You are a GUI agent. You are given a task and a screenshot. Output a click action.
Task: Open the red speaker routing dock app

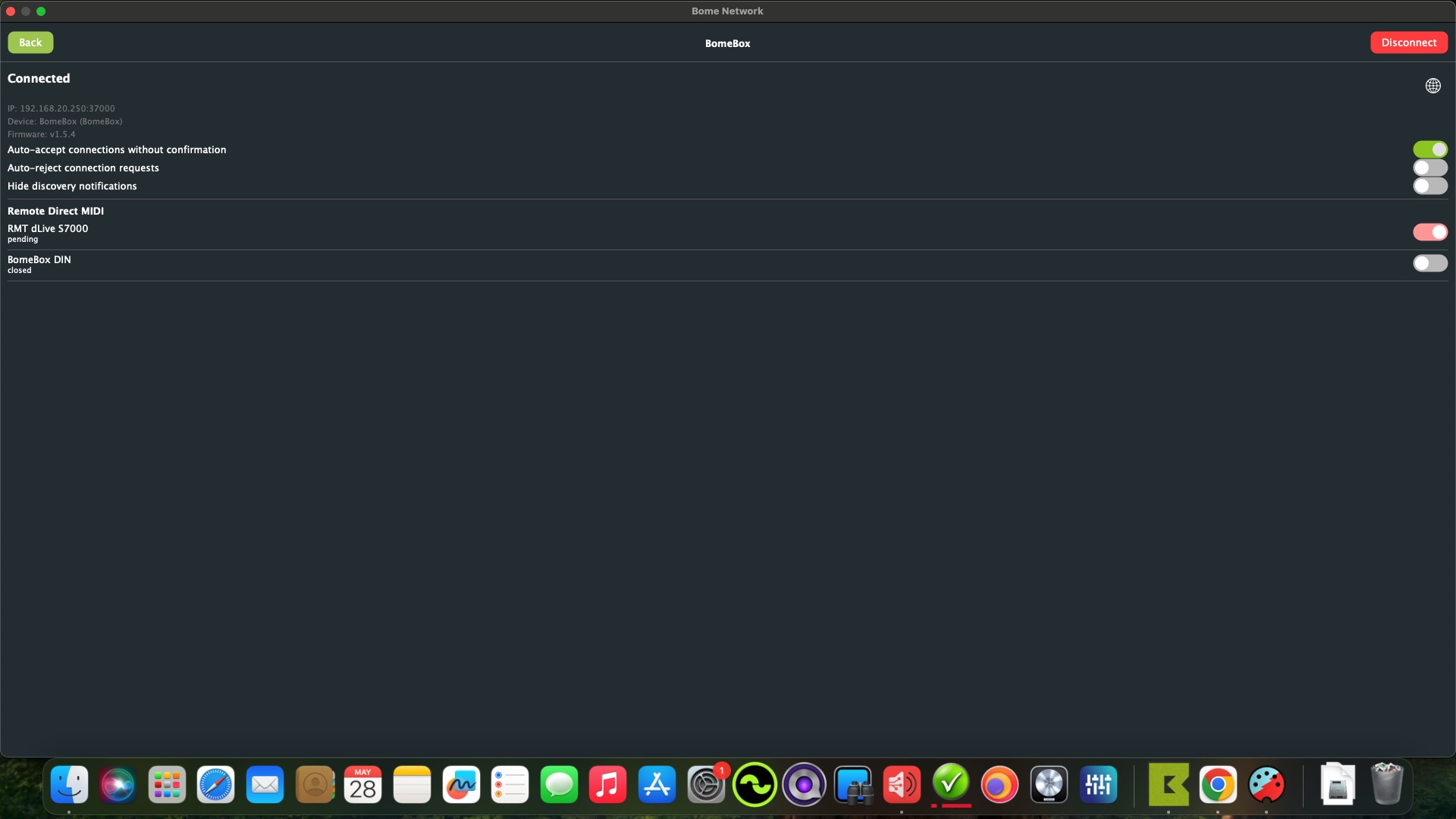tap(902, 784)
